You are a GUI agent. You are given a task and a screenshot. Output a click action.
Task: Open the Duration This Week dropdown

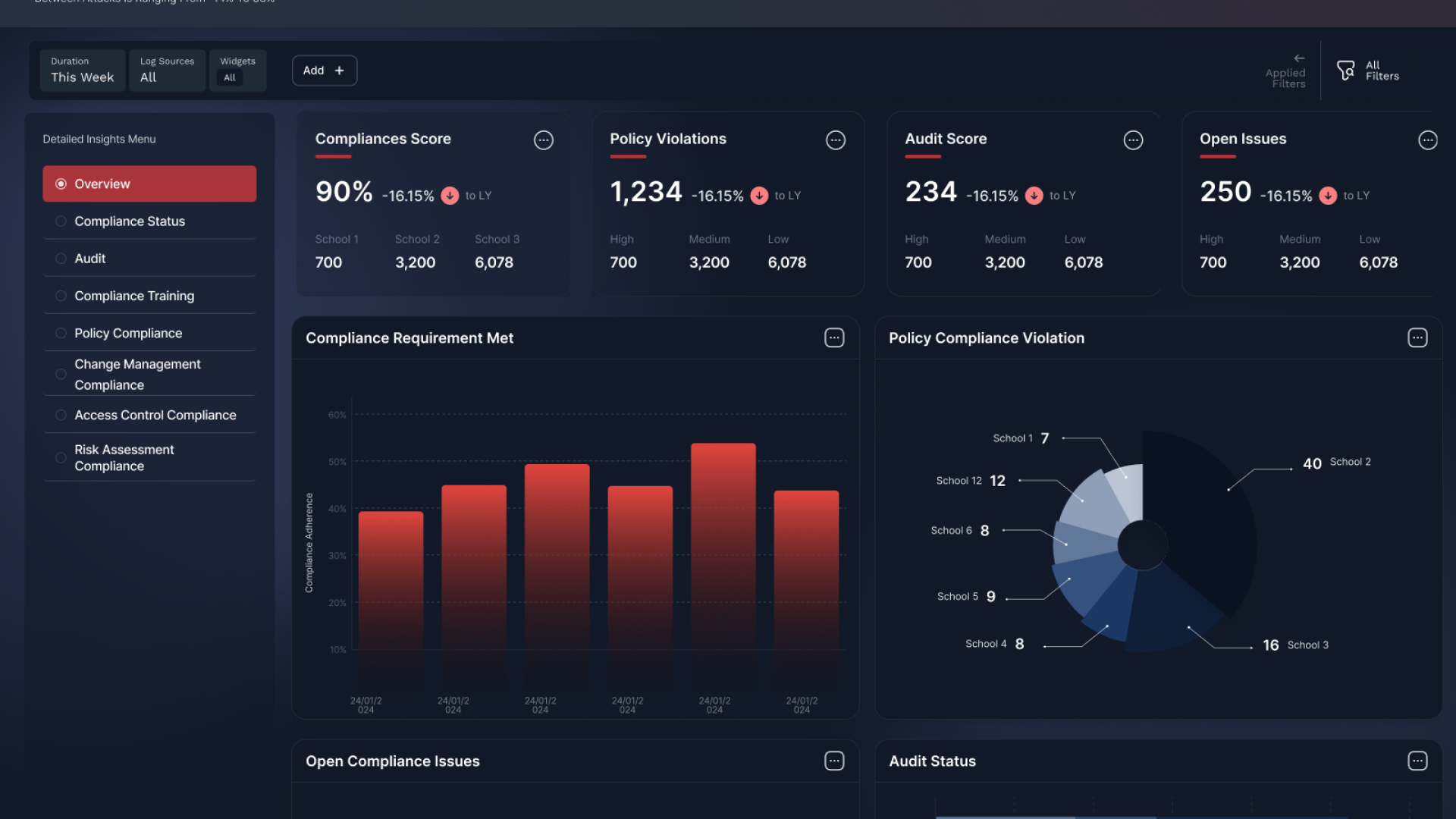[82, 71]
